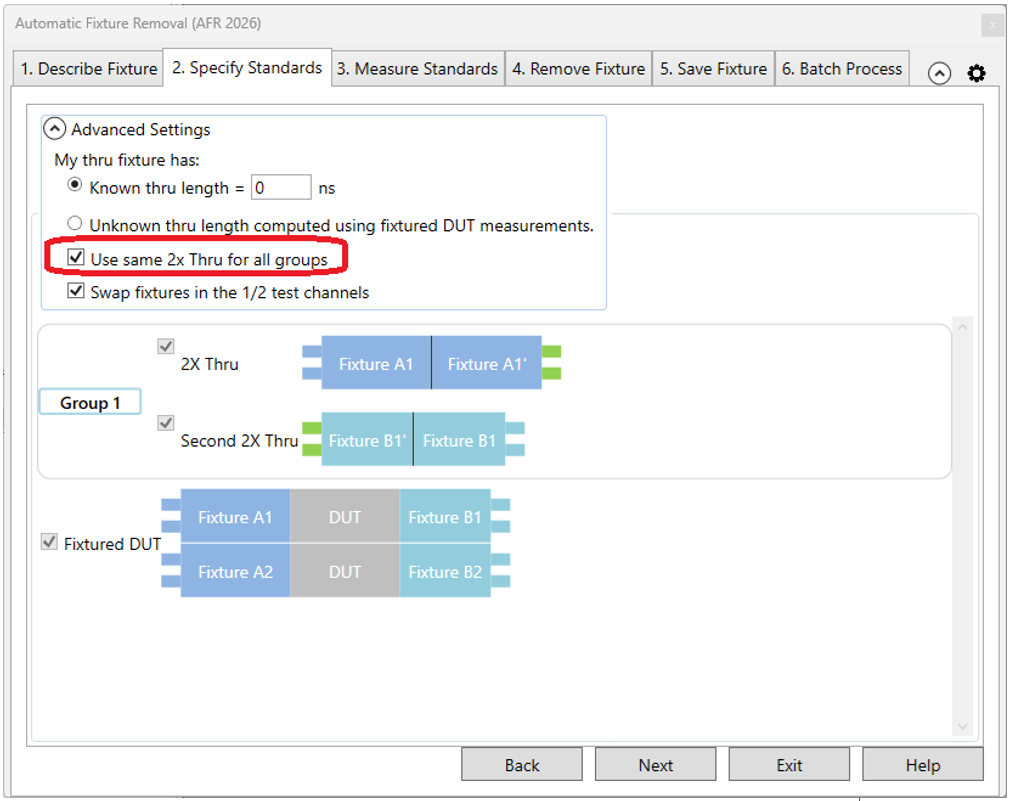
Task: Close the AFR dialog window
Action: click(x=990, y=24)
